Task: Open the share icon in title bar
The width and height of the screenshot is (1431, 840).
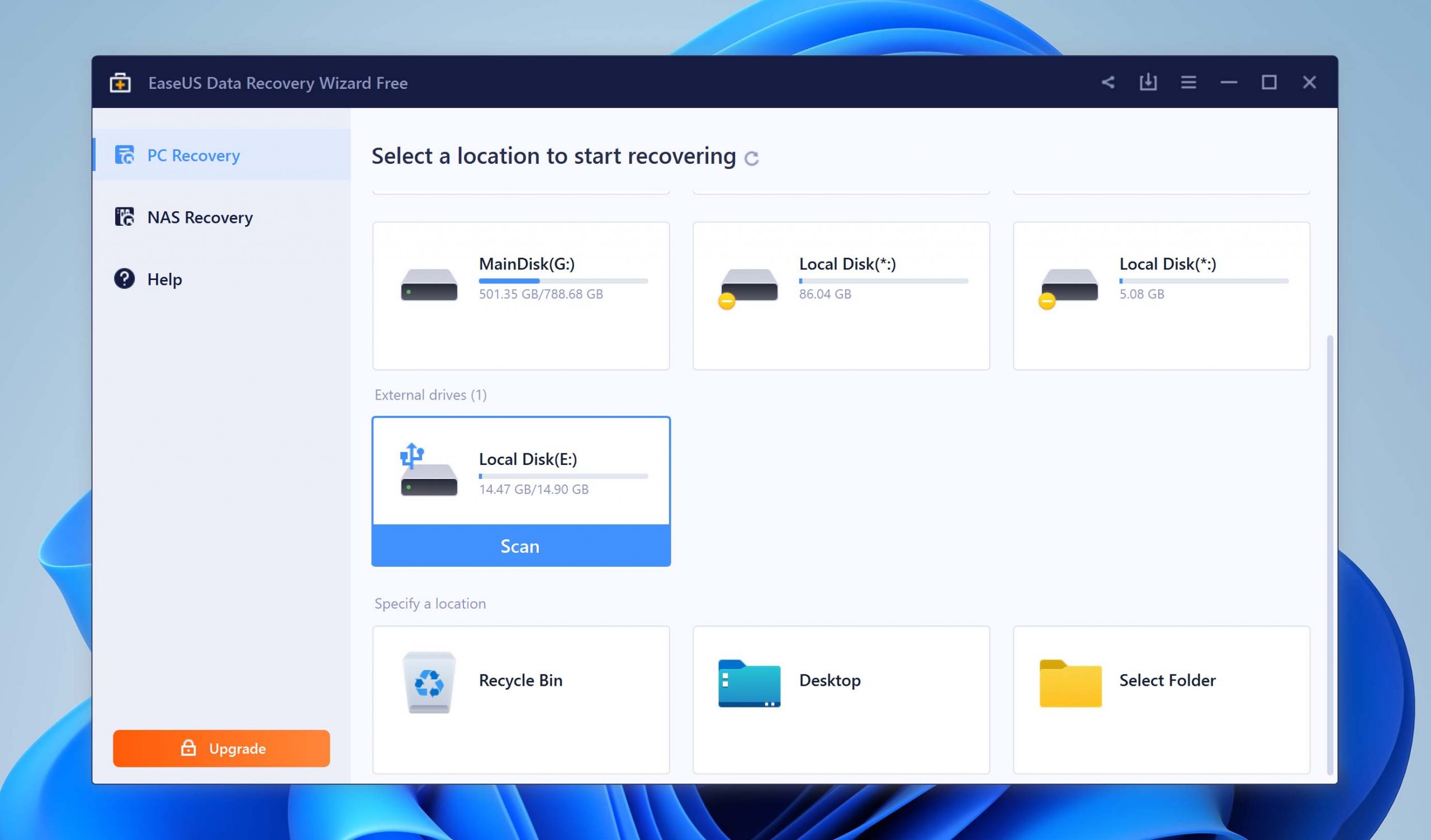Action: pyautogui.click(x=1107, y=82)
